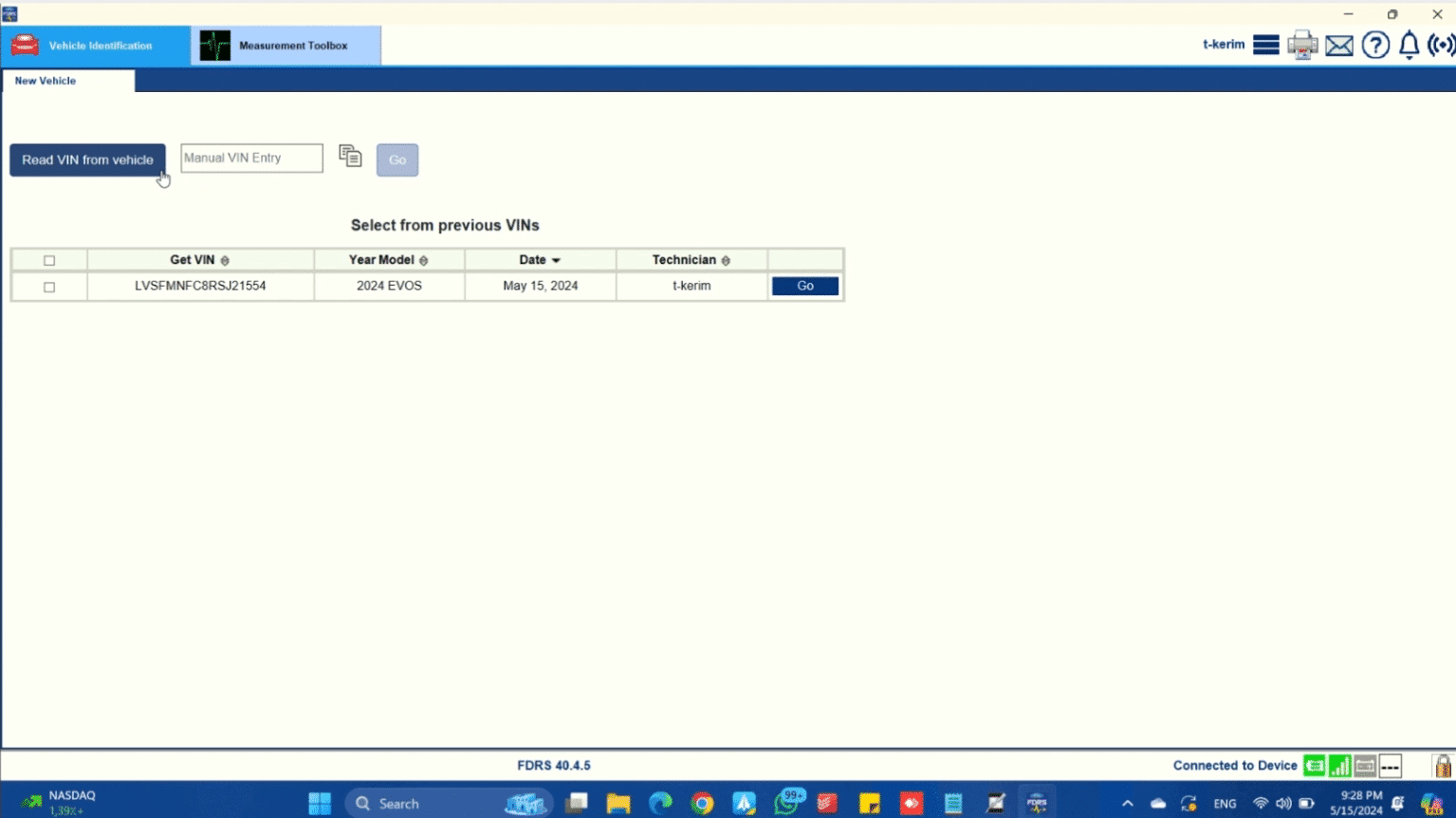Click the printer icon in the top toolbar
Screen dimensions: 1456x818
tap(1302, 45)
